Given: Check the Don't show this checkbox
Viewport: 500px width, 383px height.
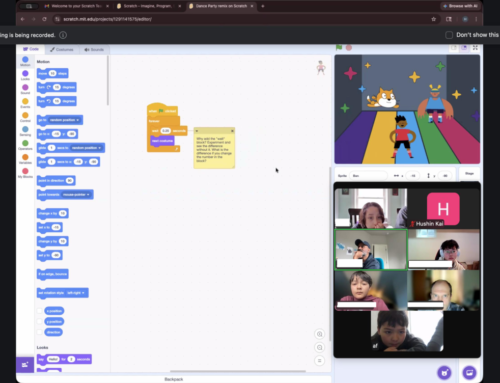Looking at the screenshot, I should (449, 35).
